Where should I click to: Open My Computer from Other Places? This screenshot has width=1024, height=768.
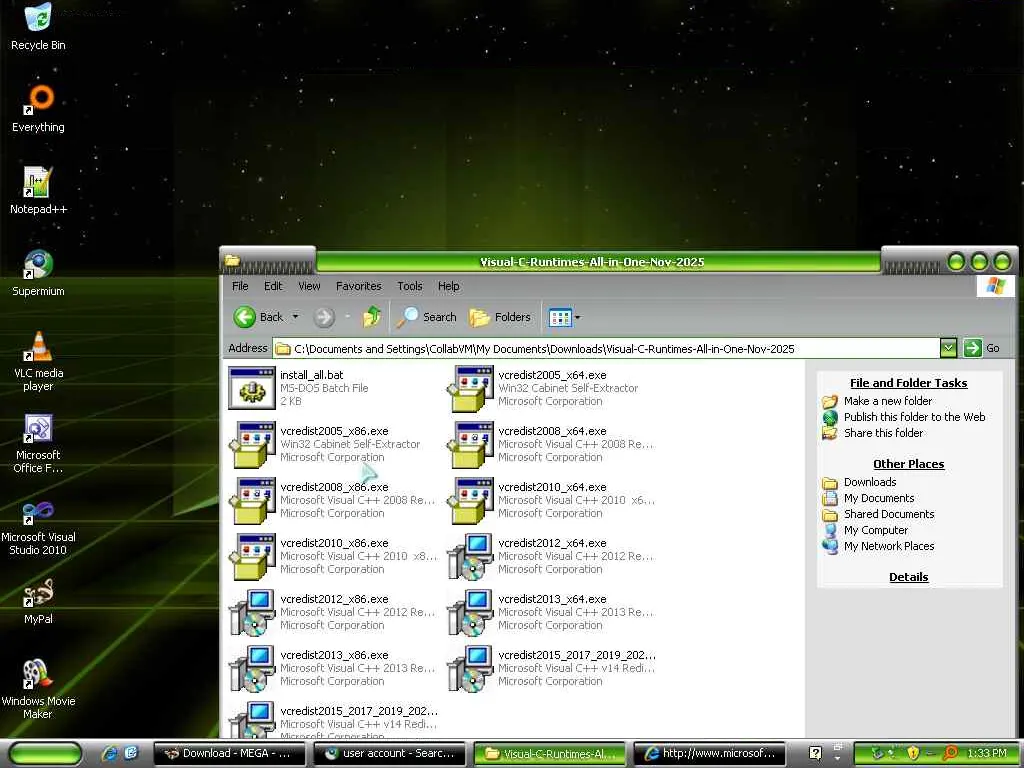(876, 530)
